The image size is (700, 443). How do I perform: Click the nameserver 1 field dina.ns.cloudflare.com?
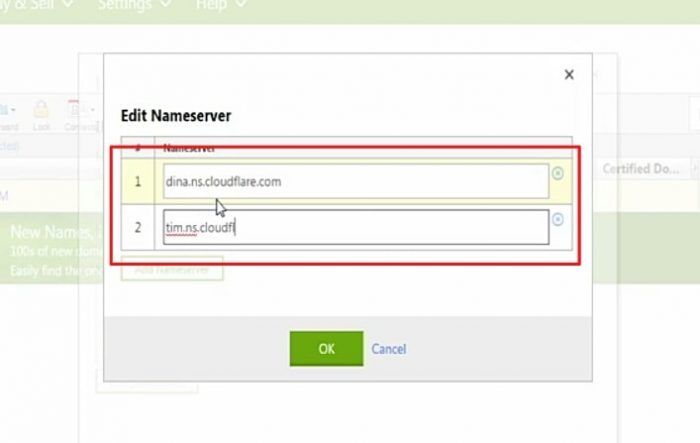point(356,181)
